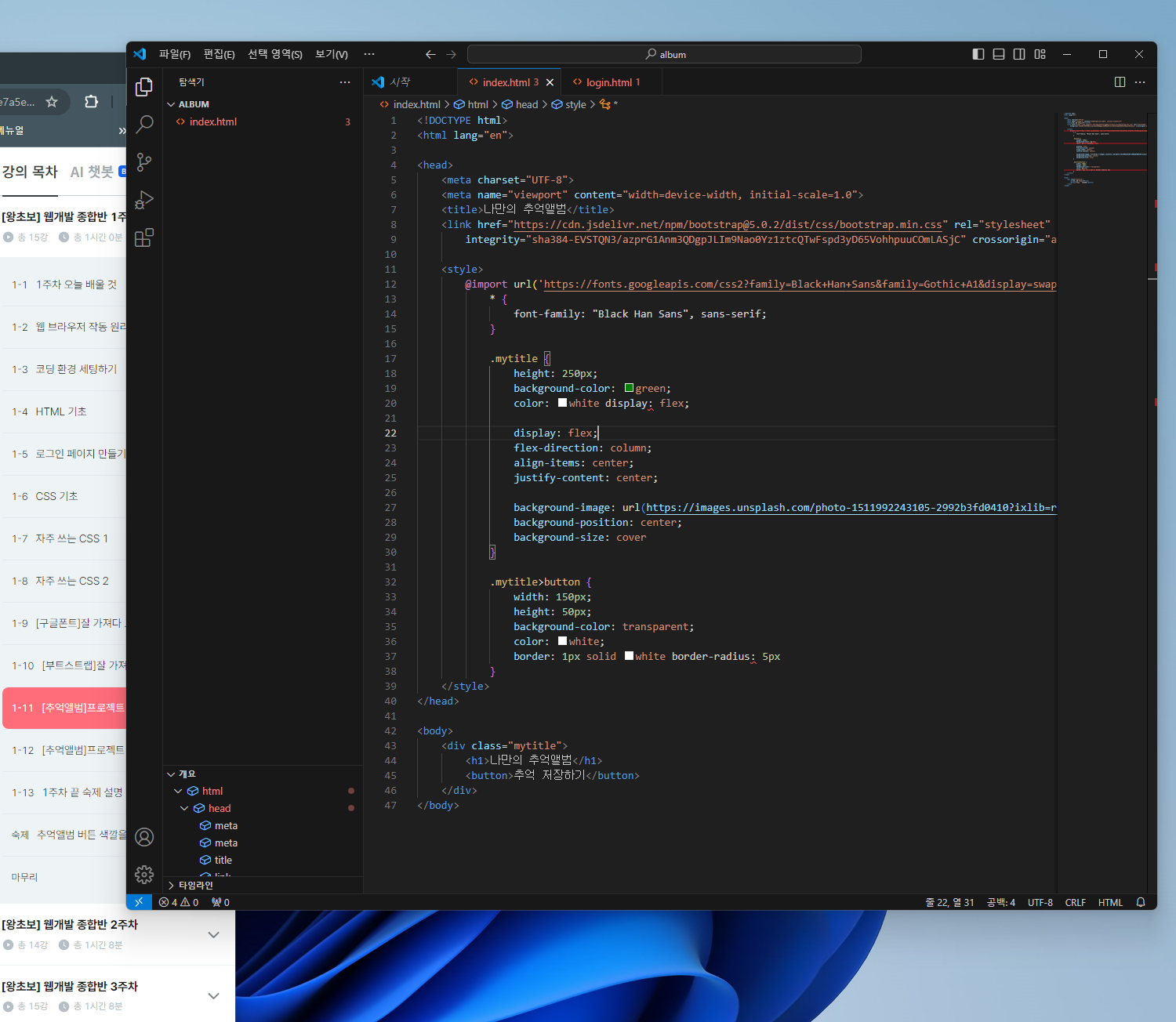Open the white color swatch on line 20
Viewport: 1176px width, 1022px height.
coord(562,403)
